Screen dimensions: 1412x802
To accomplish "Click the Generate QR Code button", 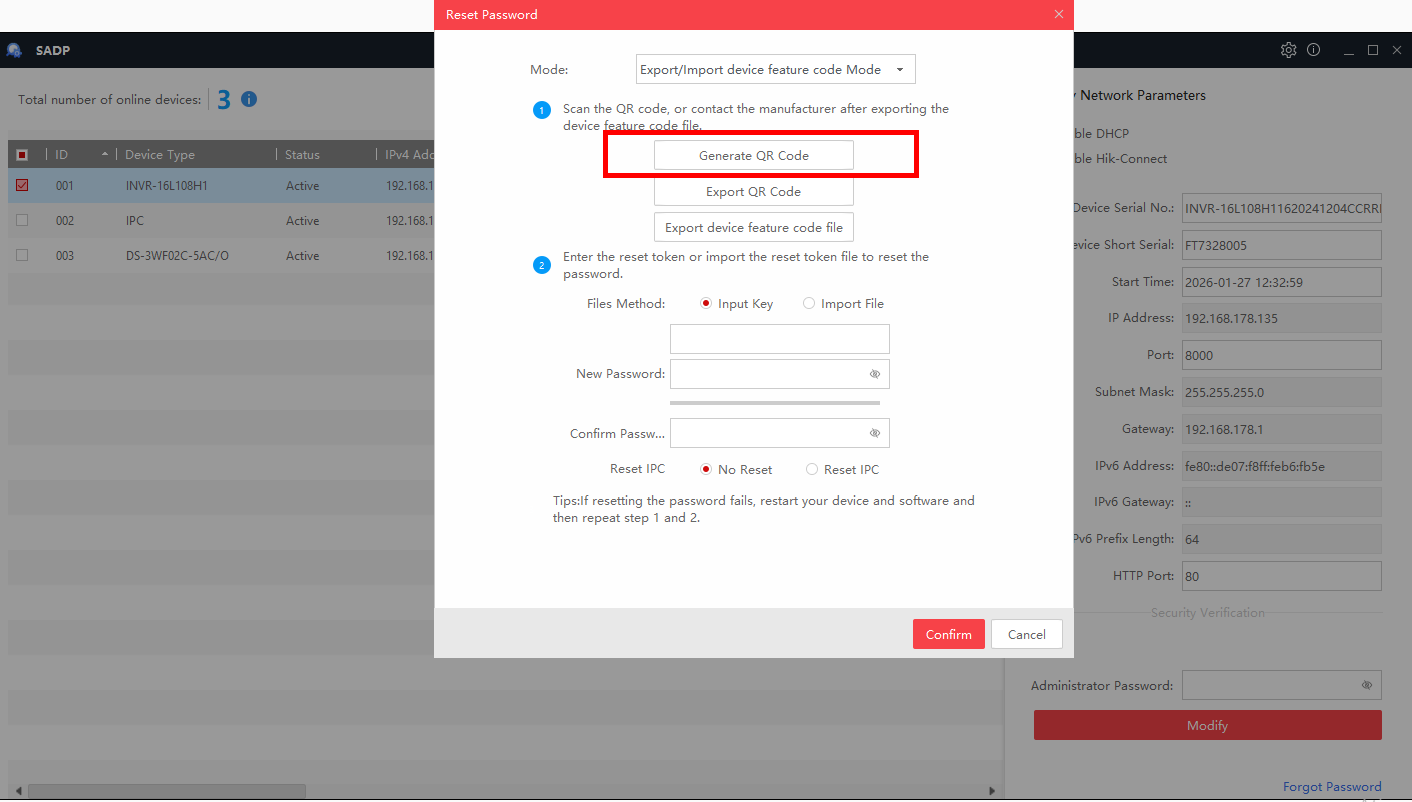I will click(x=753, y=155).
